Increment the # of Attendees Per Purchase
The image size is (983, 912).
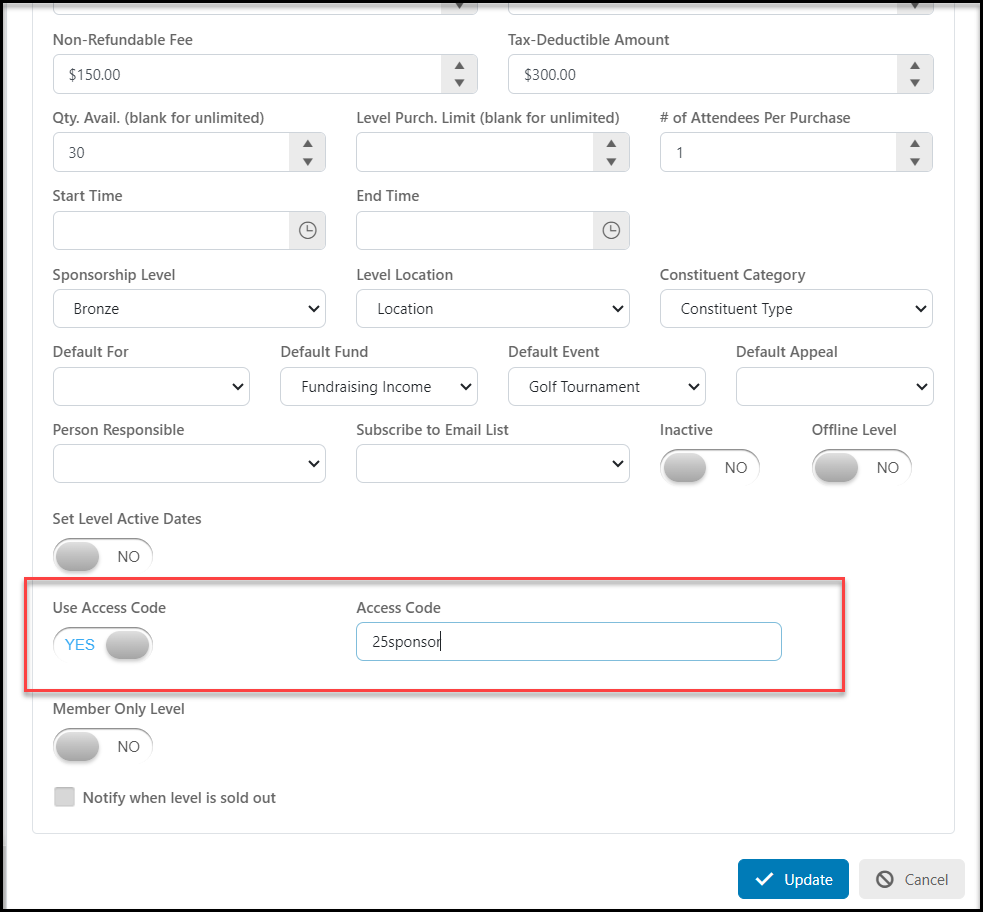click(915, 144)
